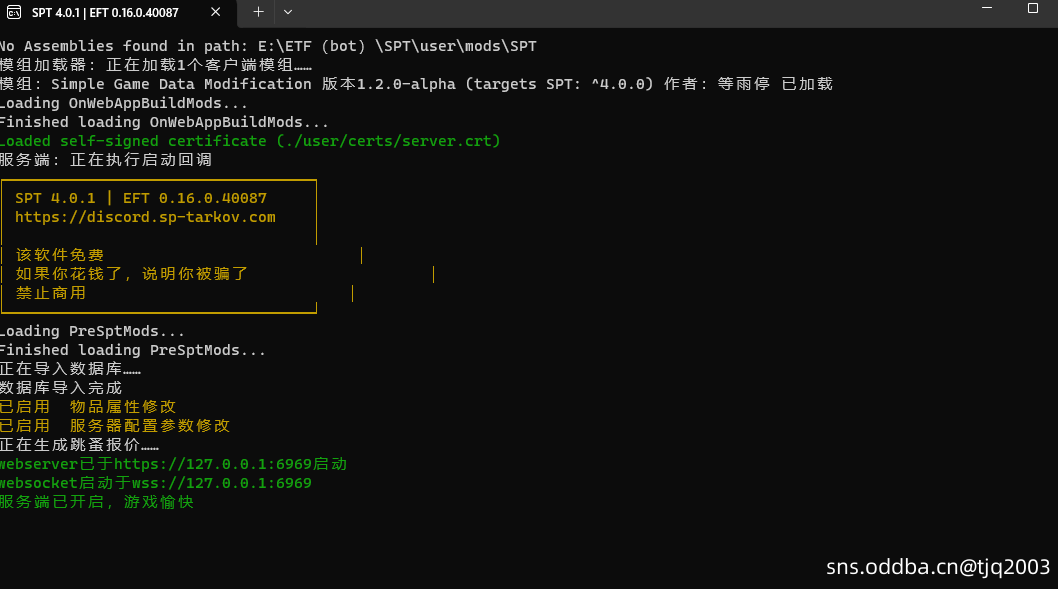Screen dimensions: 1058x589
Task: Click the yellow '服务器配置参数修改' enabled line
Action: point(149,426)
